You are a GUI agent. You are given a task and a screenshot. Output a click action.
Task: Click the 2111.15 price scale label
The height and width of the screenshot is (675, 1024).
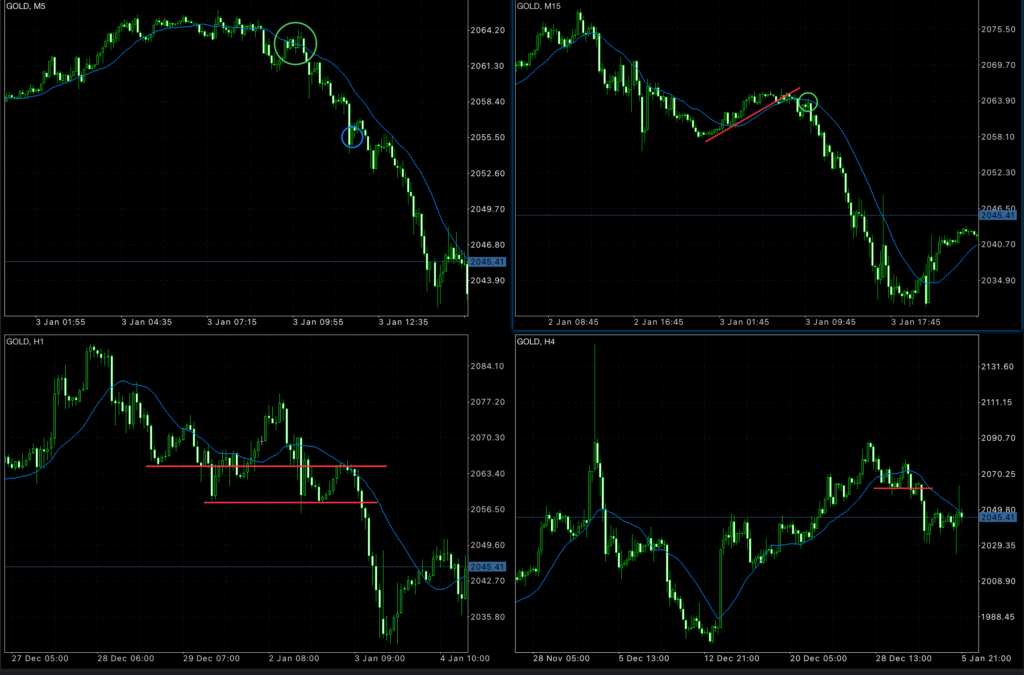(x=998, y=403)
